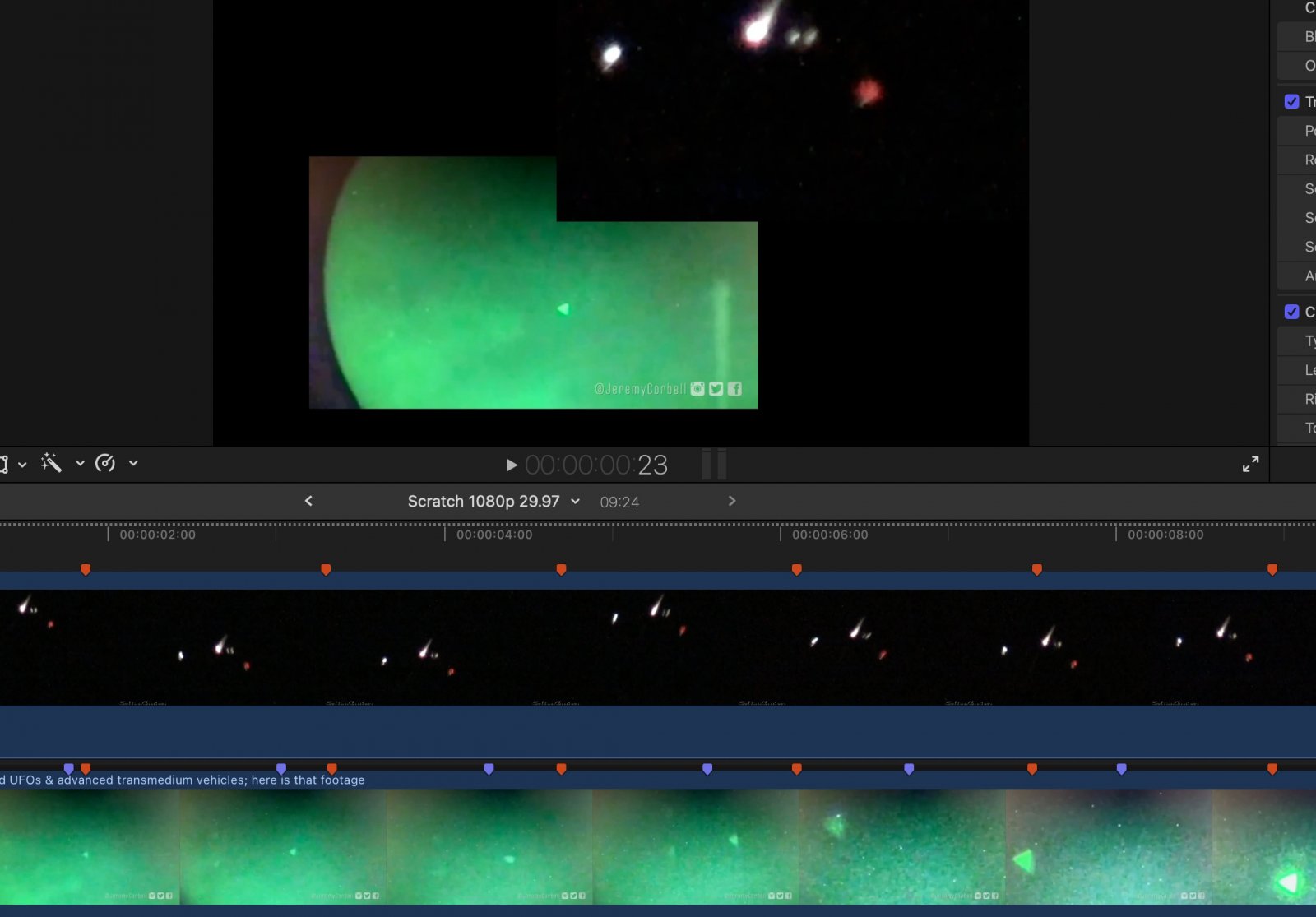
Task: Uncheck the Transform checkbox in inspector
Action: tap(1292, 102)
